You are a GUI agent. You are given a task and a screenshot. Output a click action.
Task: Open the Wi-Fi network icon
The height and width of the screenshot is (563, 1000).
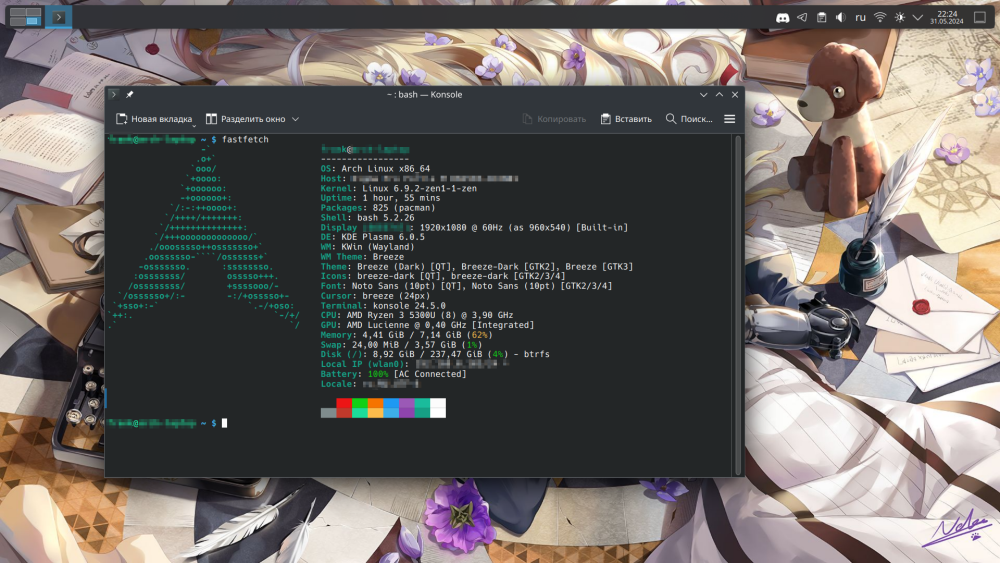pos(880,17)
